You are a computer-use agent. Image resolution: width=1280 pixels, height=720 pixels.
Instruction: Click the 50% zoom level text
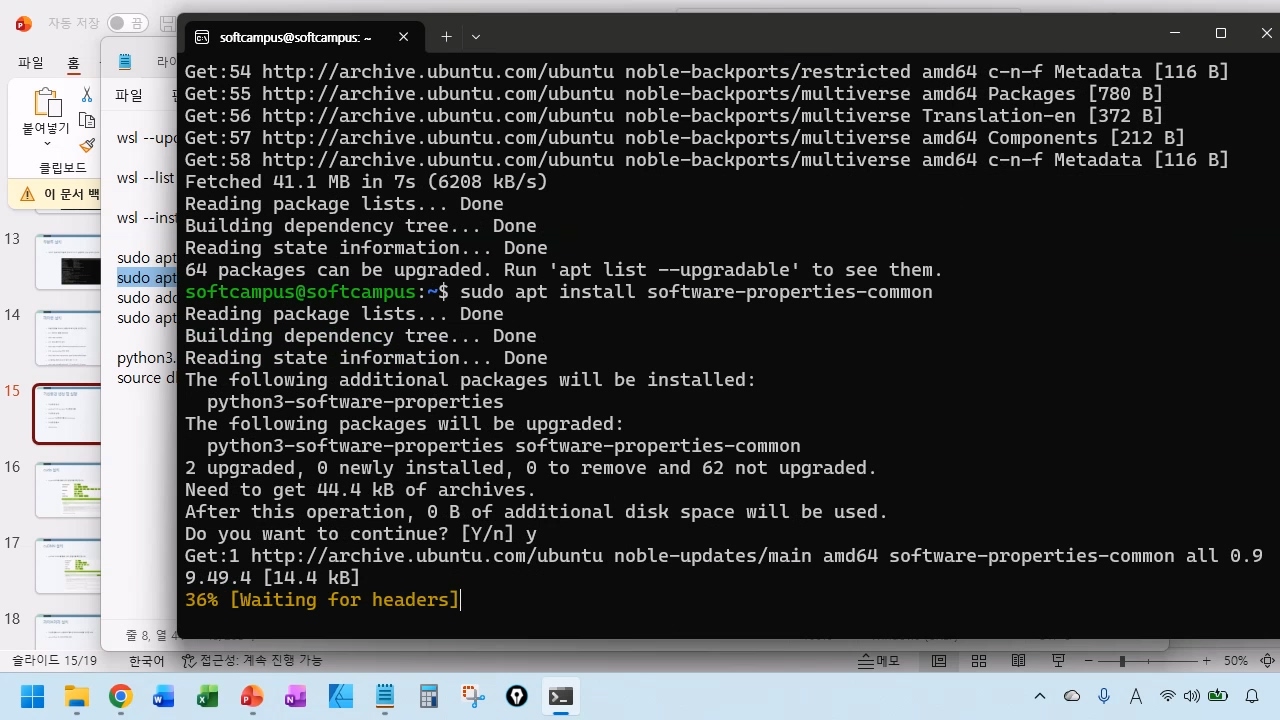coord(1236,661)
